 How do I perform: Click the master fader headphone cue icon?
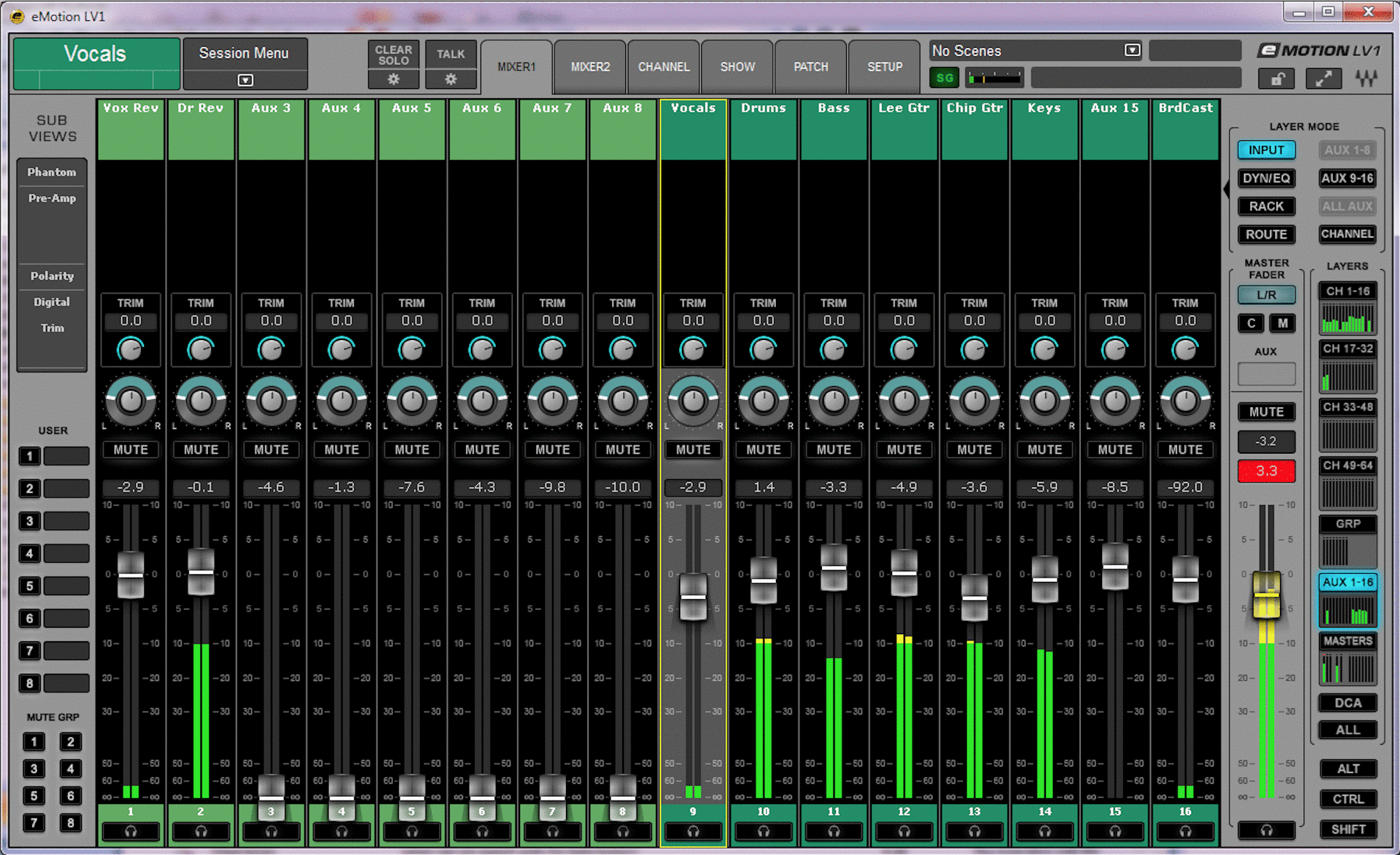[1267, 830]
